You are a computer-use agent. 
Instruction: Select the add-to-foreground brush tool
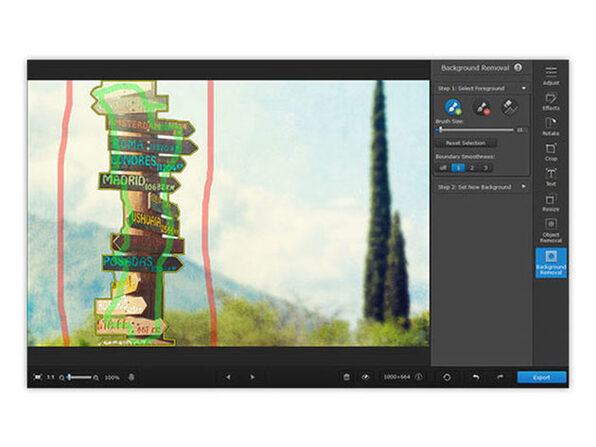[x=453, y=107]
